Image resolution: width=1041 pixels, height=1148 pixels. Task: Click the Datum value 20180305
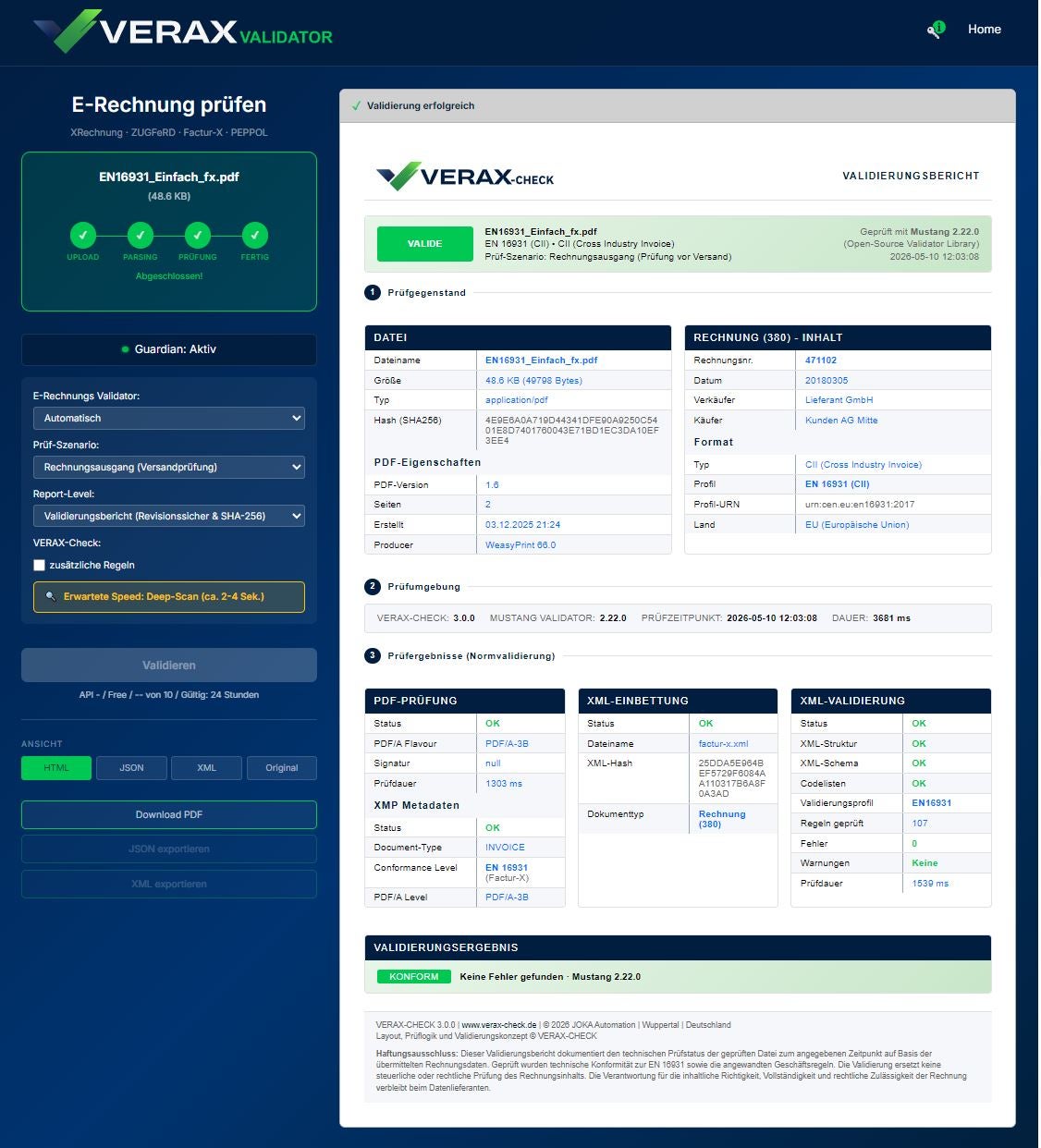pyautogui.click(x=827, y=381)
